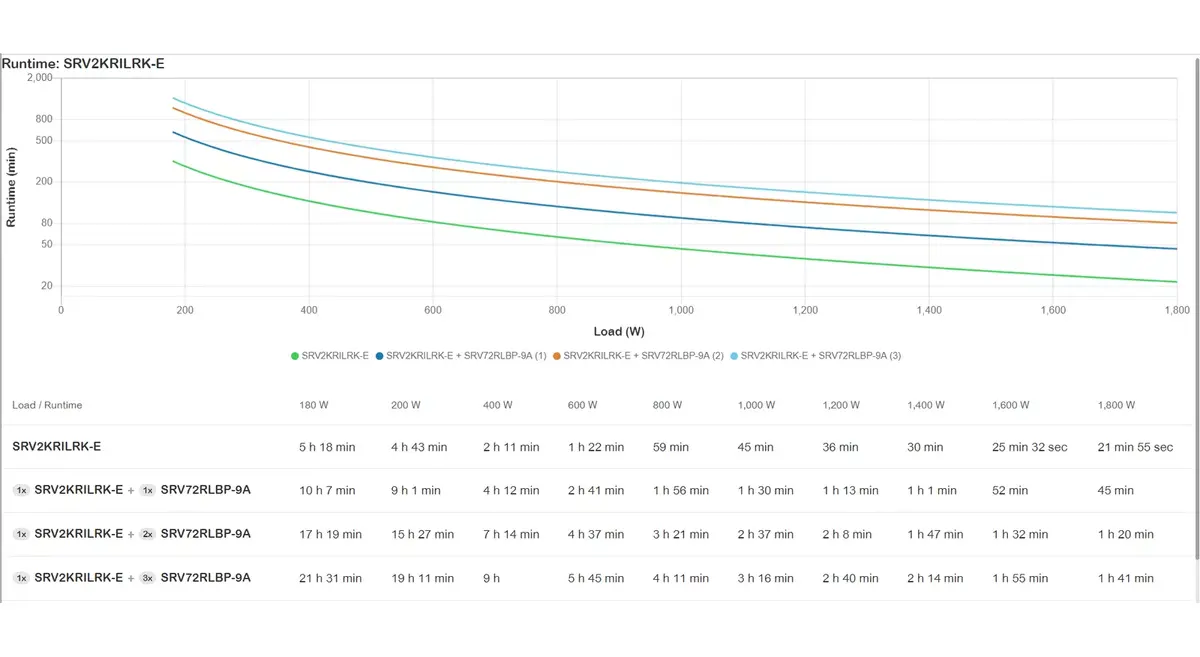Click the cell 17 h 19 min
Screen dimensions: 1200x657
330,535
